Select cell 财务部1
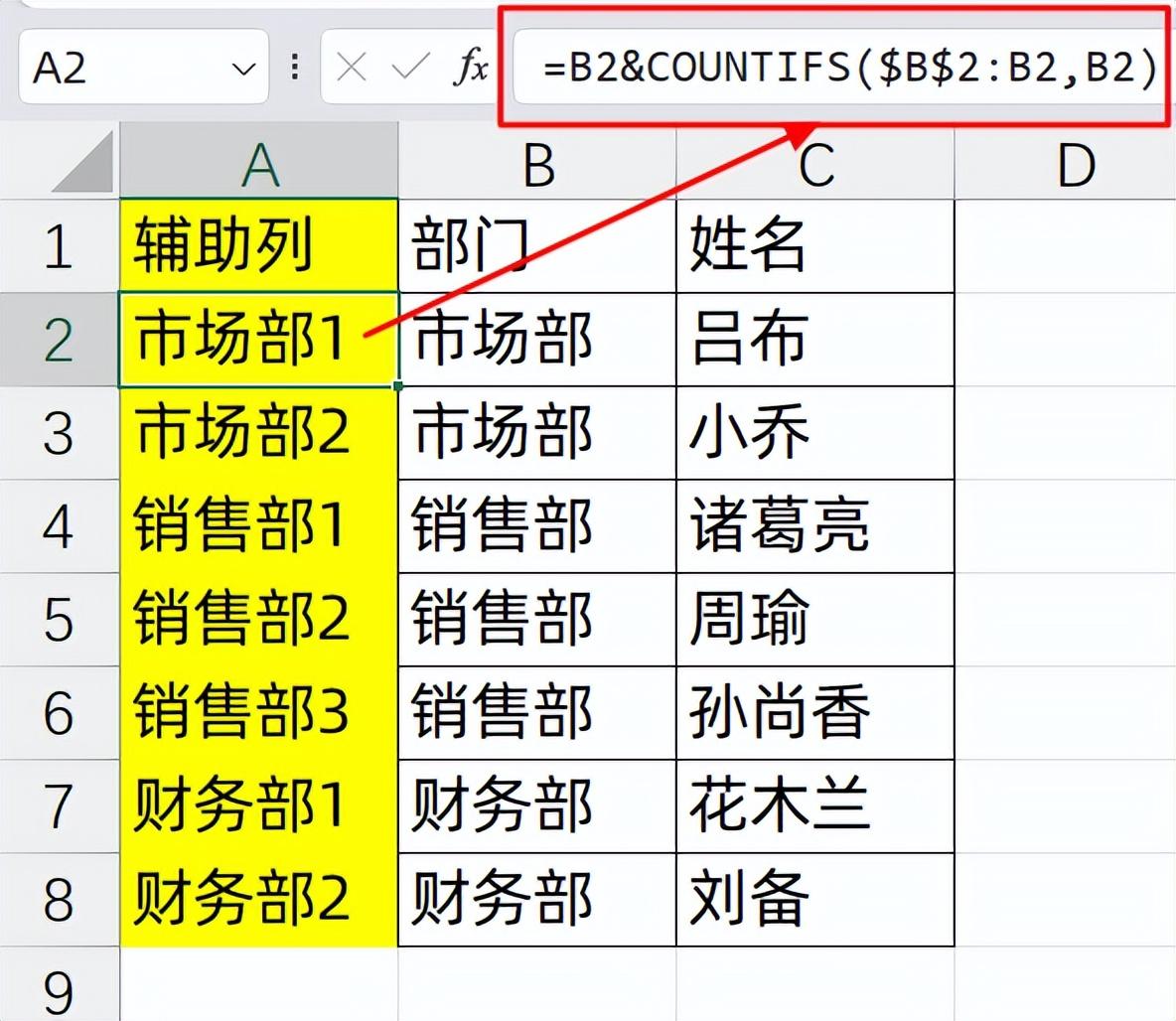 pos(259,806)
